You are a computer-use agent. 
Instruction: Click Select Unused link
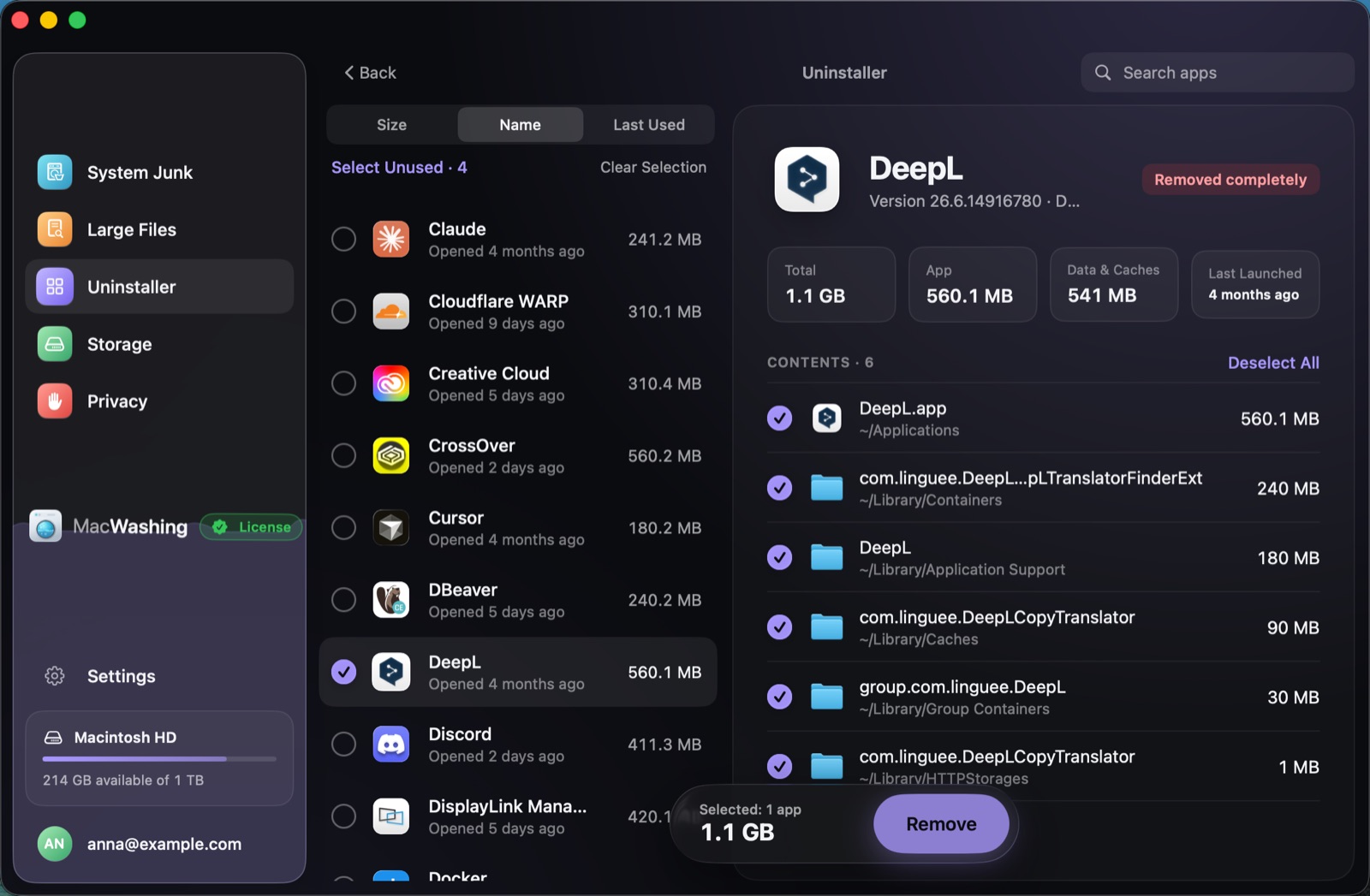[399, 167]
